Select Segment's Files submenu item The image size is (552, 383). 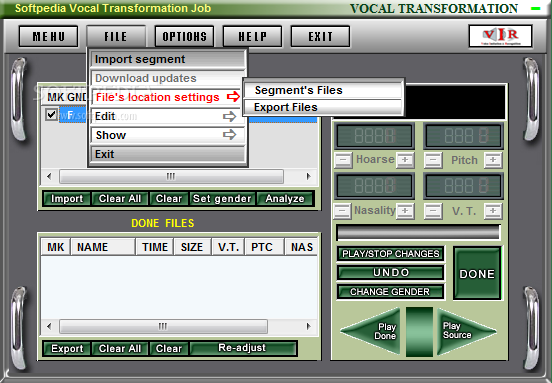pyautogui.click(x=323, y=90)
